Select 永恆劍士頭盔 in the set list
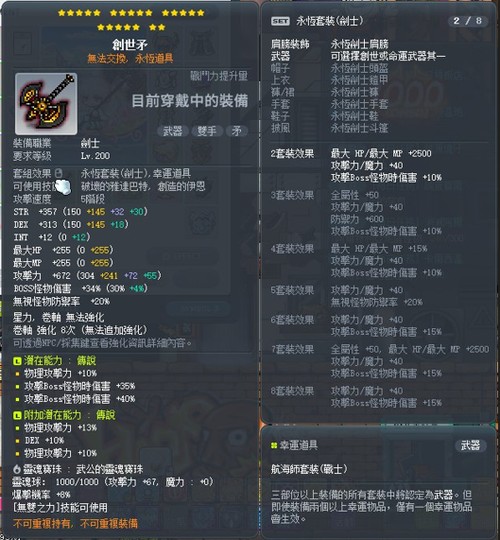Viewport: 500px width, 540px height. pyautogui.click(x=360, y=69)
